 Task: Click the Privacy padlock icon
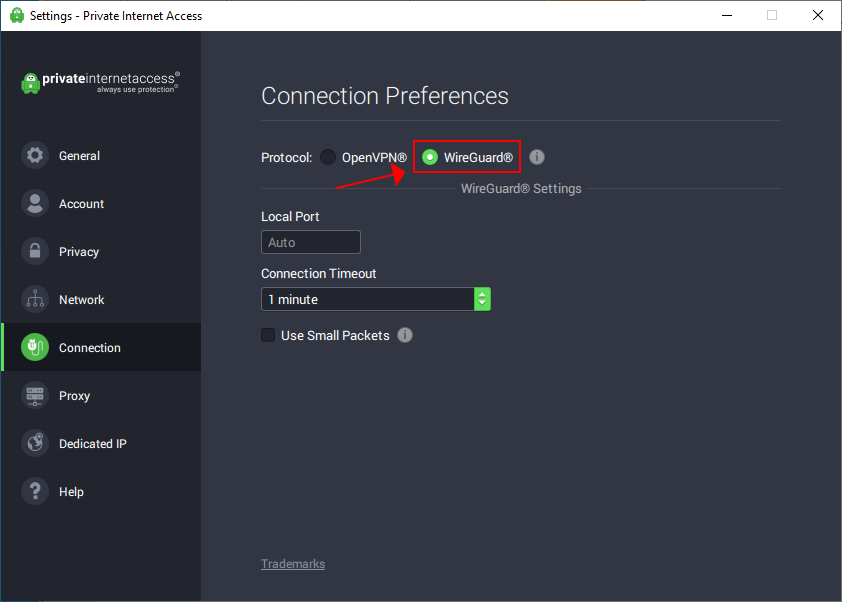(35, 252)
